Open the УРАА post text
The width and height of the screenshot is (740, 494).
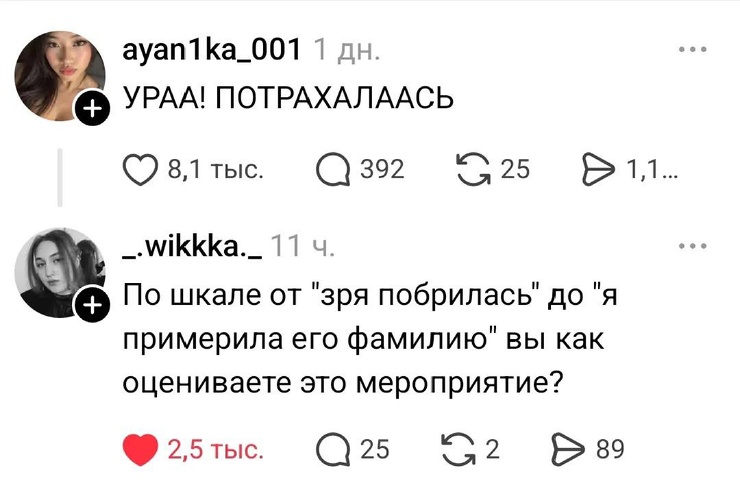coord(288,98)
